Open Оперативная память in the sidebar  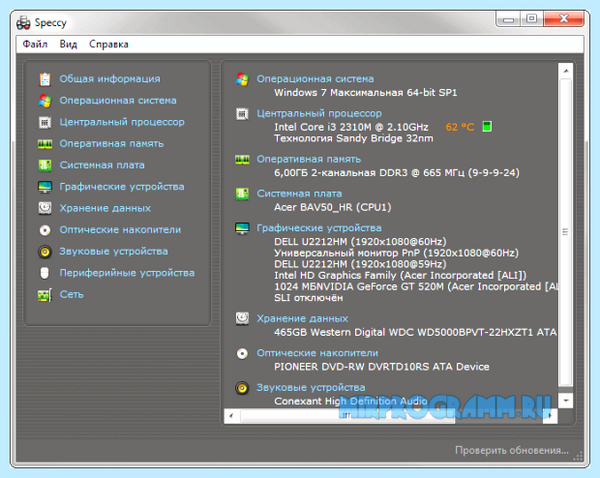(111, 144)
